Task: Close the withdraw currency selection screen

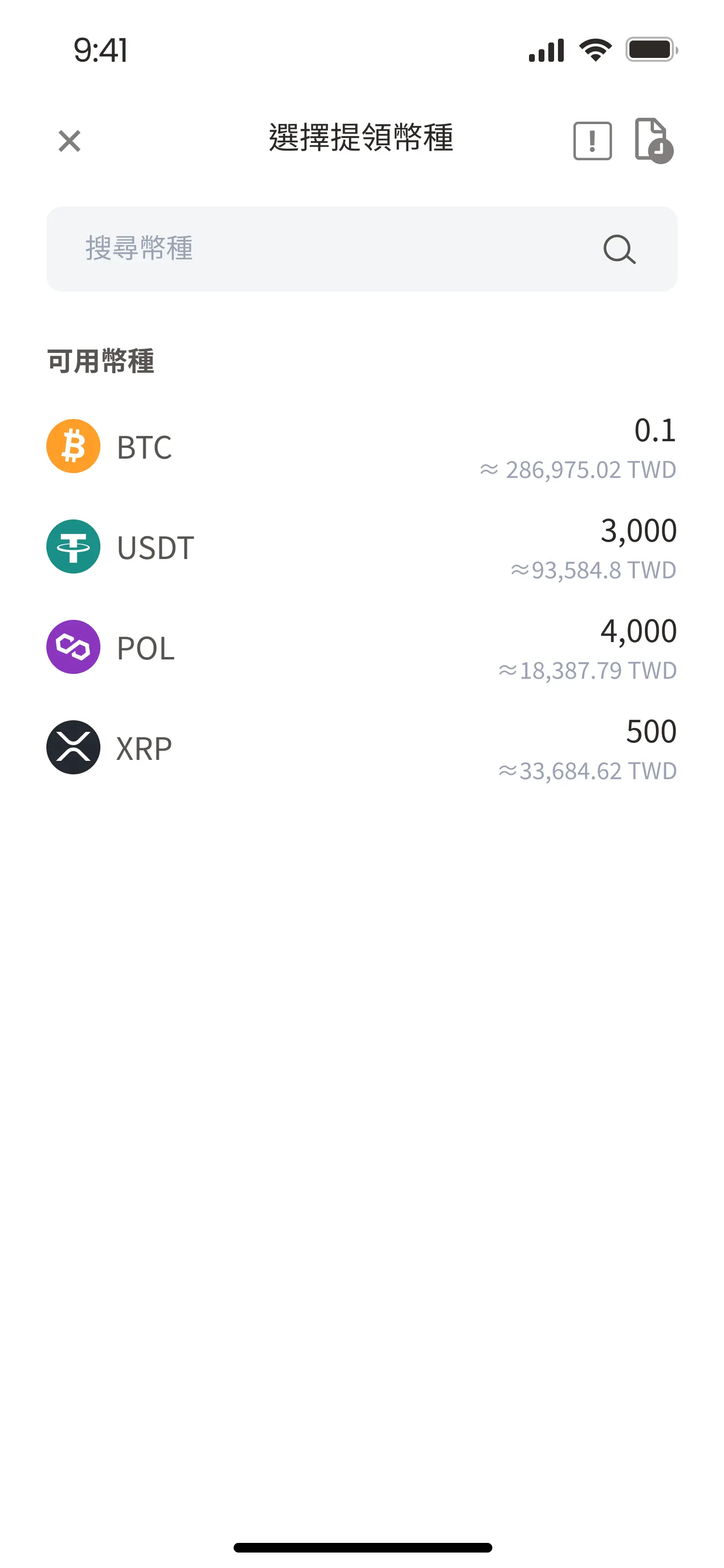Action: (70, 141)
